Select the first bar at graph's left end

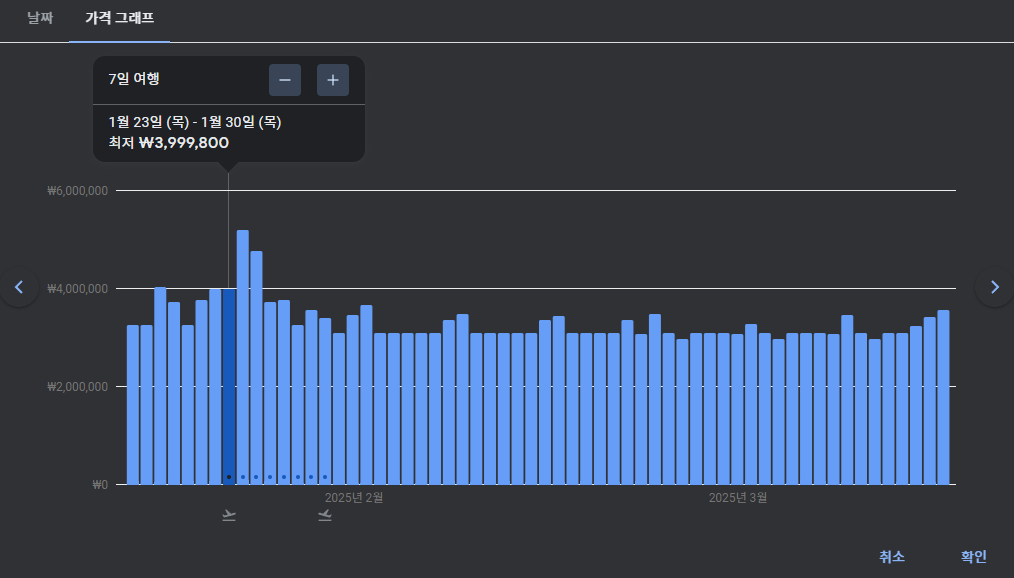tap(133, 405)
